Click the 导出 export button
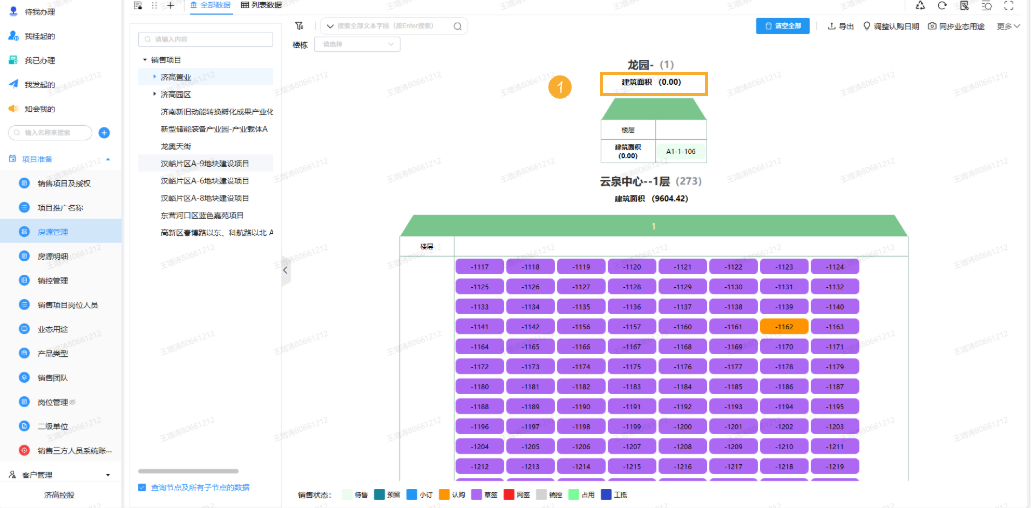Screen dimensions: 1031x508 pos(840,26)
